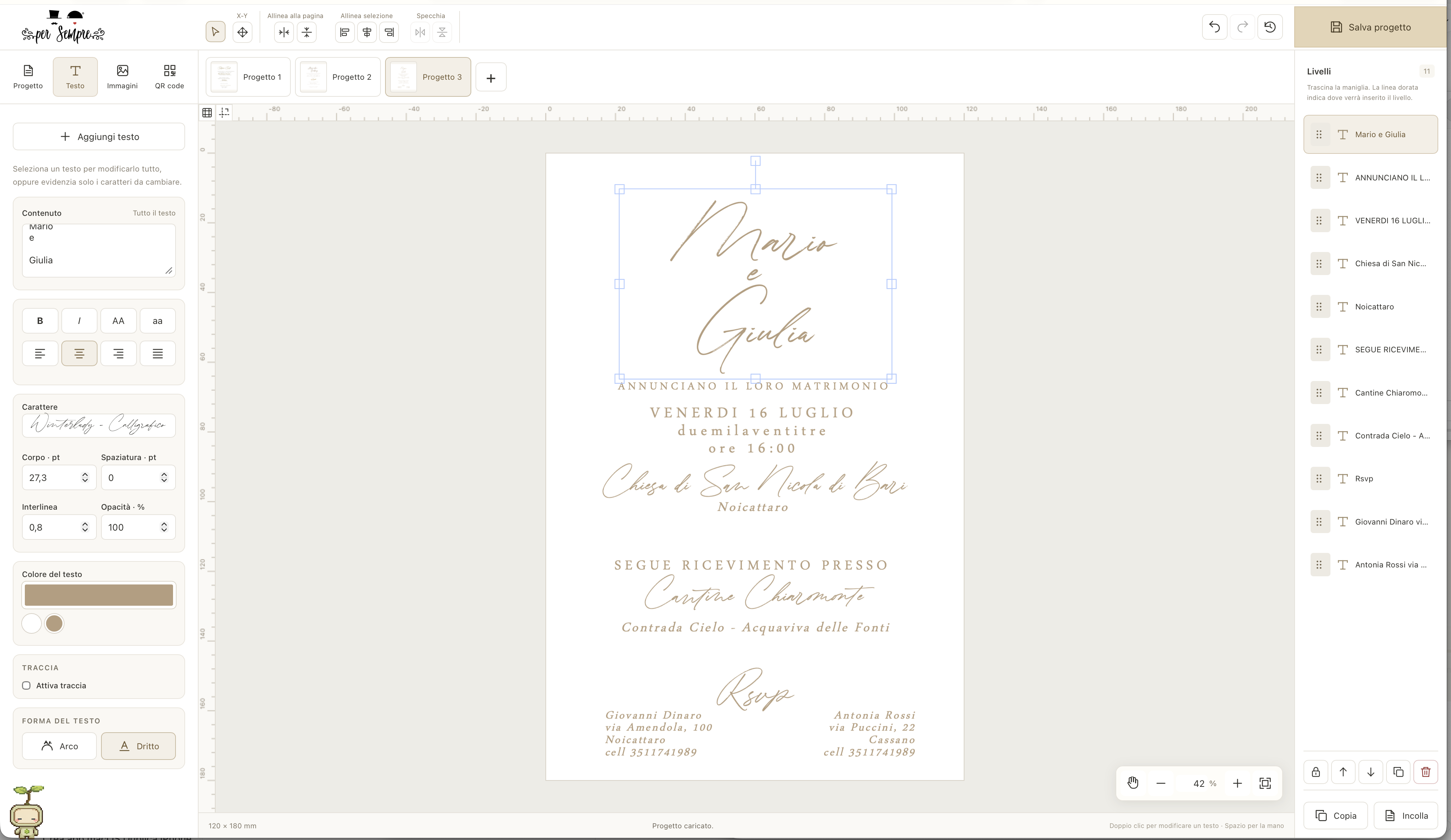Center selection vertically on page
Viewport: 1451px width, 840px height.
(307, 32)
